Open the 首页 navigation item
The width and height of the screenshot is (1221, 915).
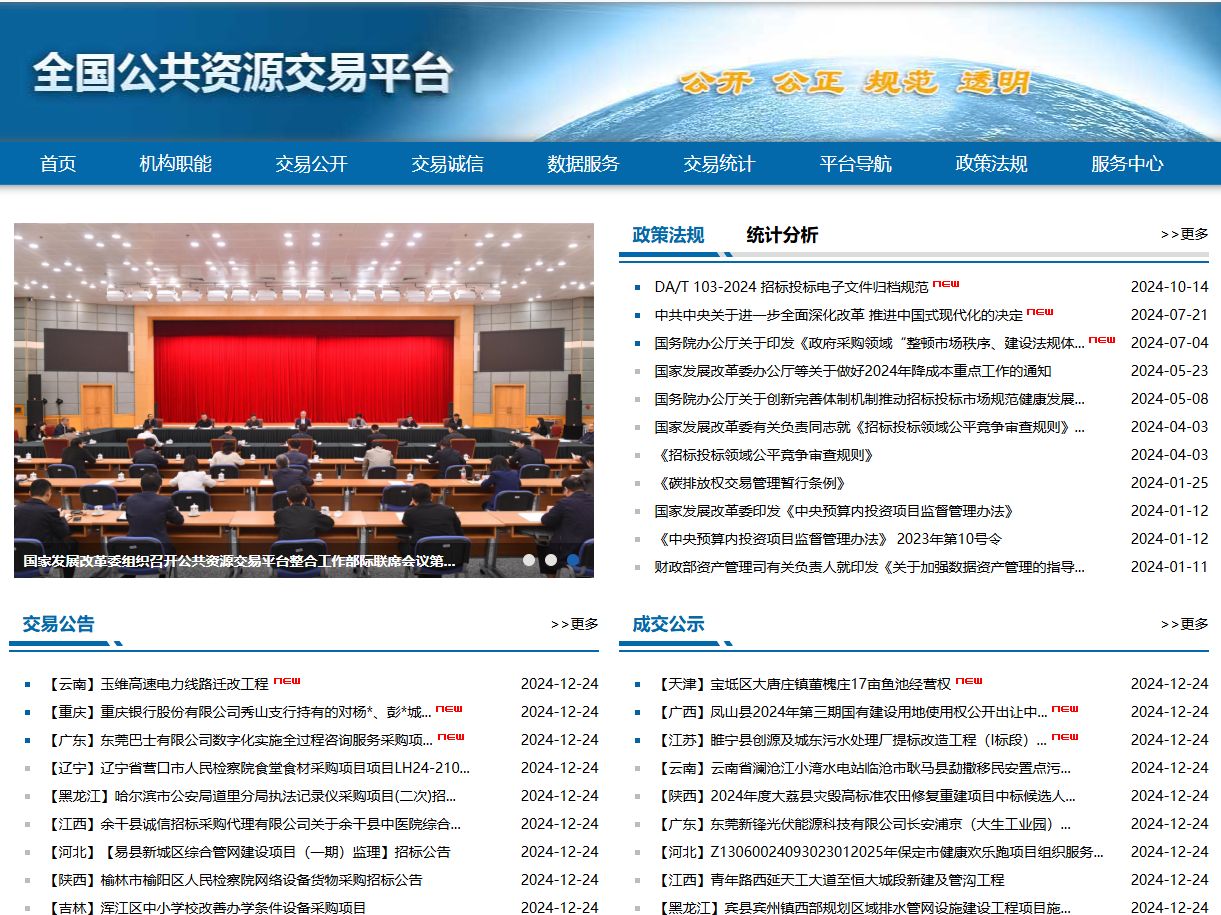[58, 164]
